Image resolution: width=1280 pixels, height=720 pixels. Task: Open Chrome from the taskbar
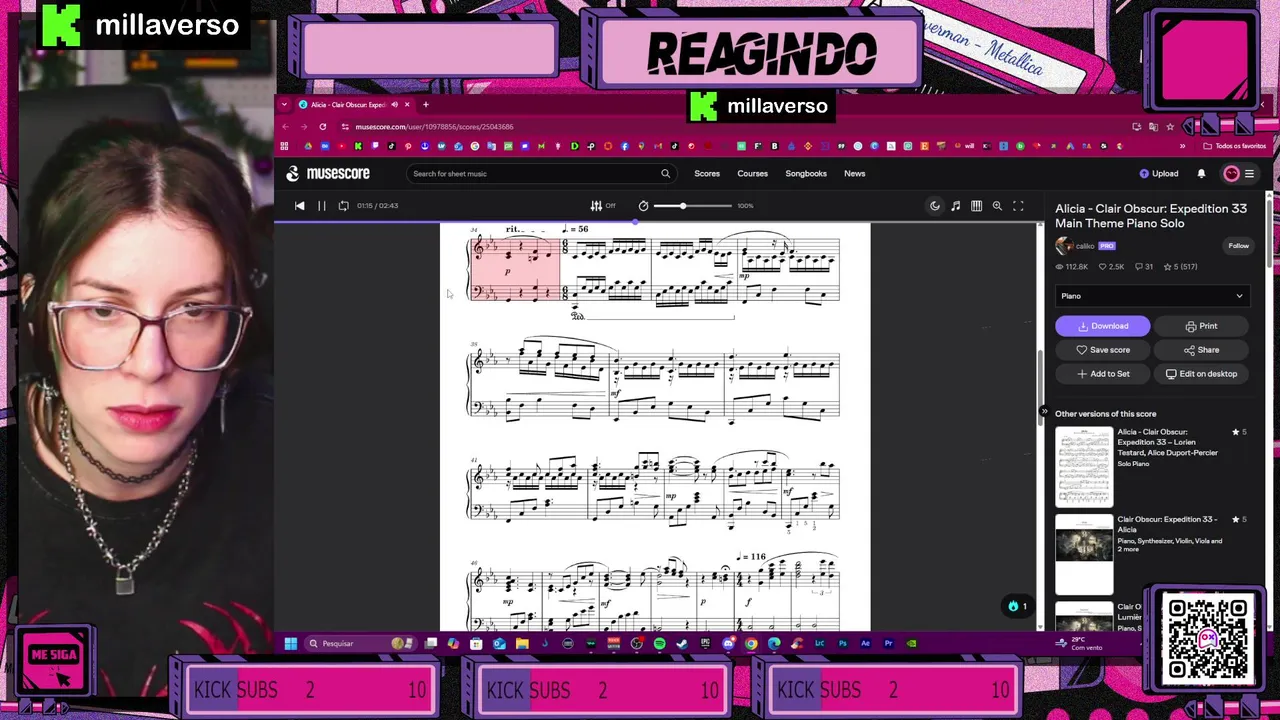[751, 643]
